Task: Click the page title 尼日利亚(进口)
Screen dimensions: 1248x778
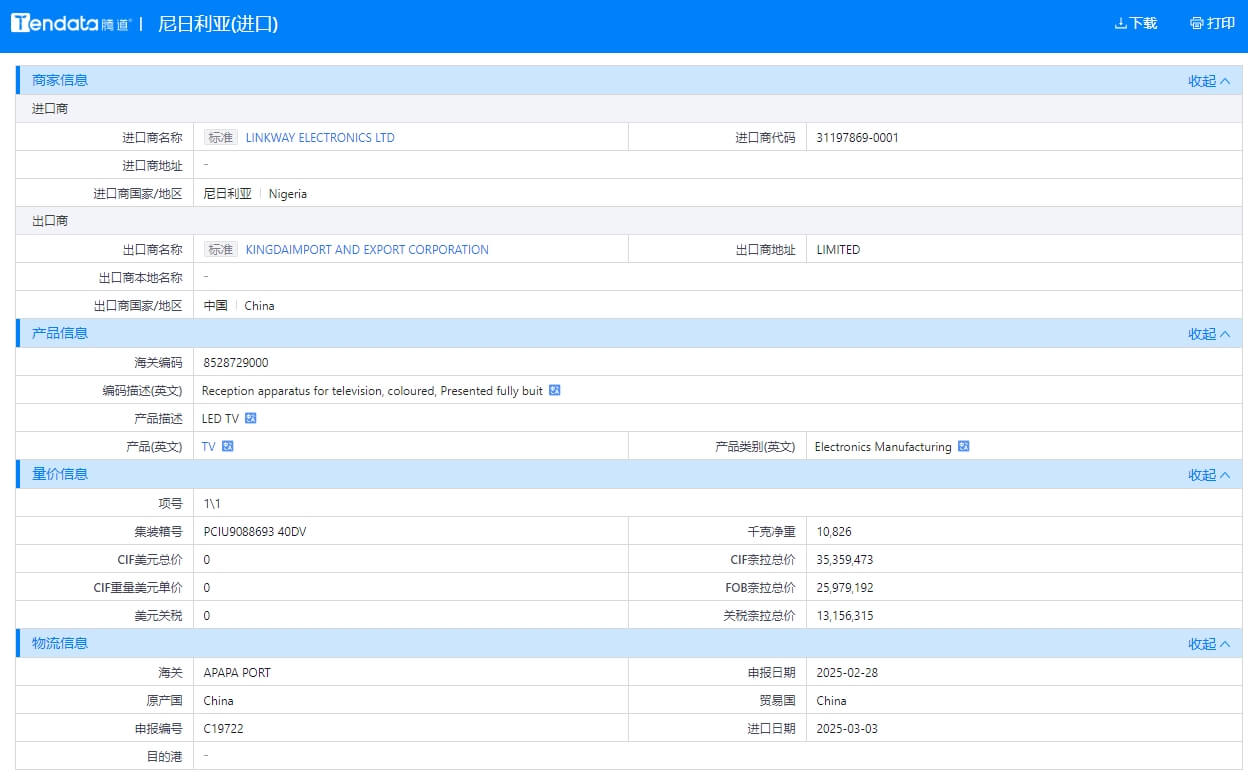Action: click(x=218, y=24)
